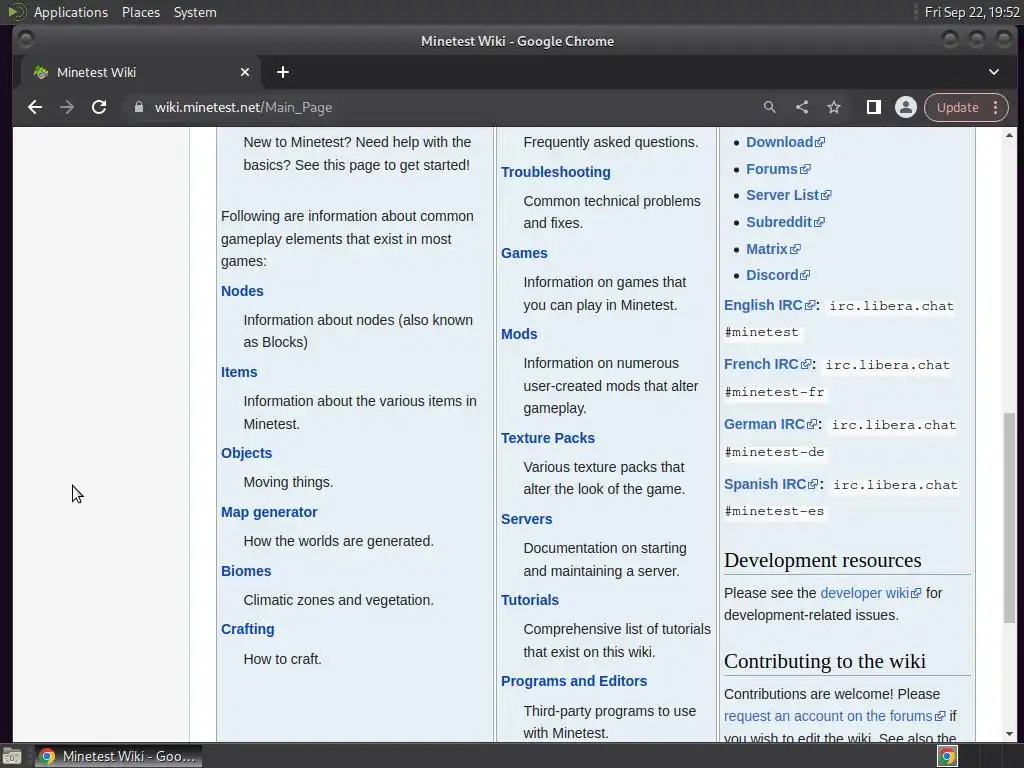This screenshot has height=768, width=1024.
Task: Open the Places menu
Action: tap(140, 12)
